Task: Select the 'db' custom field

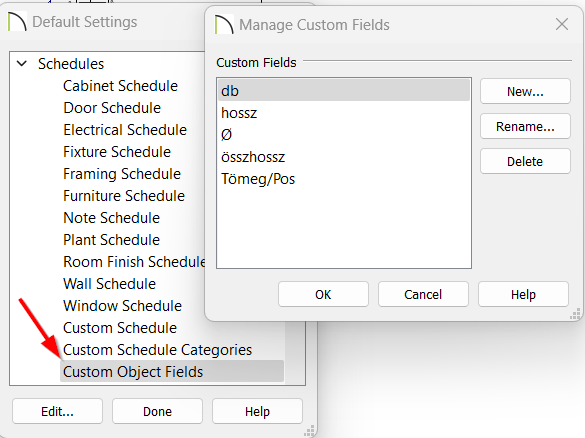Action: click(344, 91)
